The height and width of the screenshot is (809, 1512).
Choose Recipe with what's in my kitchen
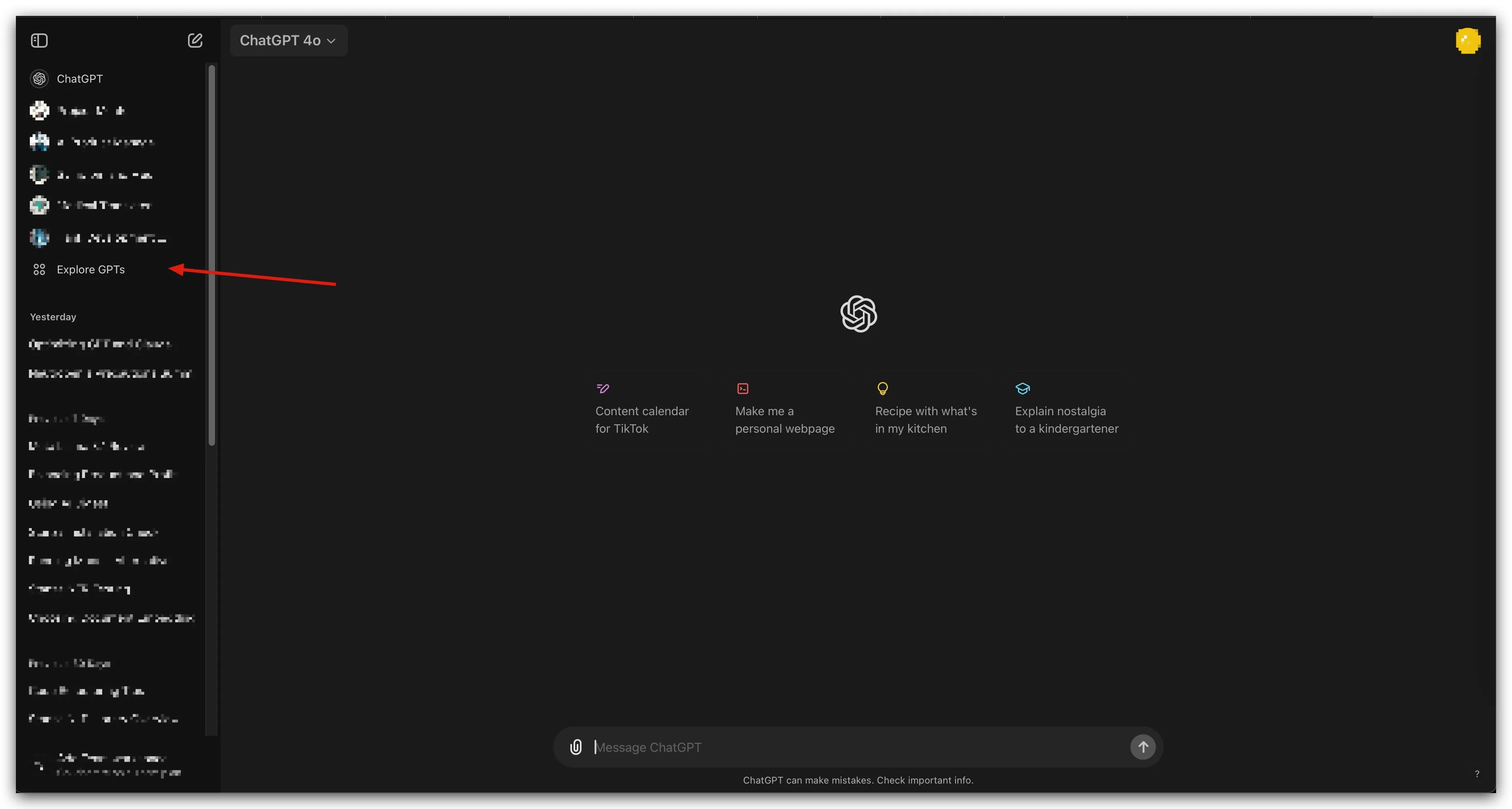(x=926, y=410)
